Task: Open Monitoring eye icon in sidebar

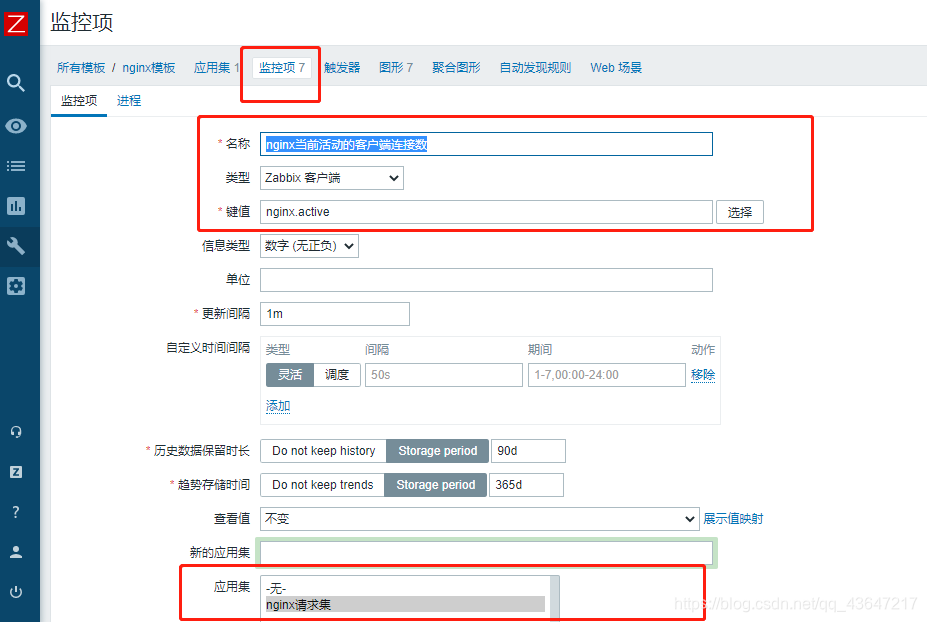Action: (x=16, y=126)
